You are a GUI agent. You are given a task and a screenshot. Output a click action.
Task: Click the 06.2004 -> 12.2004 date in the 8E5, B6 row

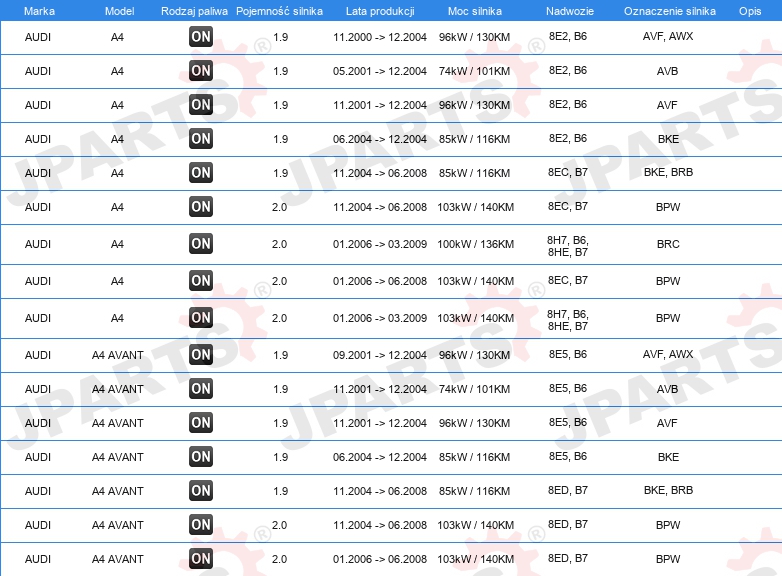click(380, 456)
